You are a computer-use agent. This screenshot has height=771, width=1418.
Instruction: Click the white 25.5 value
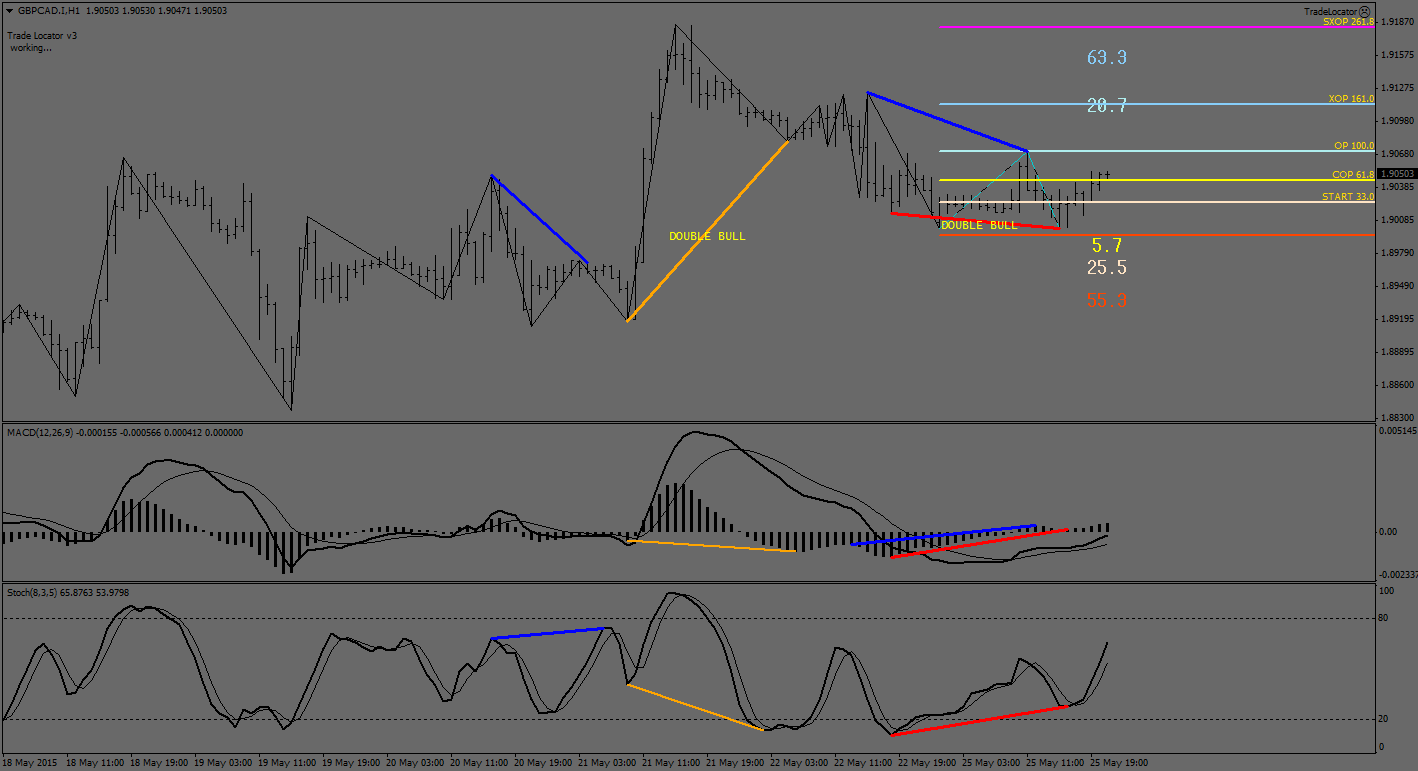[1106, 268]
